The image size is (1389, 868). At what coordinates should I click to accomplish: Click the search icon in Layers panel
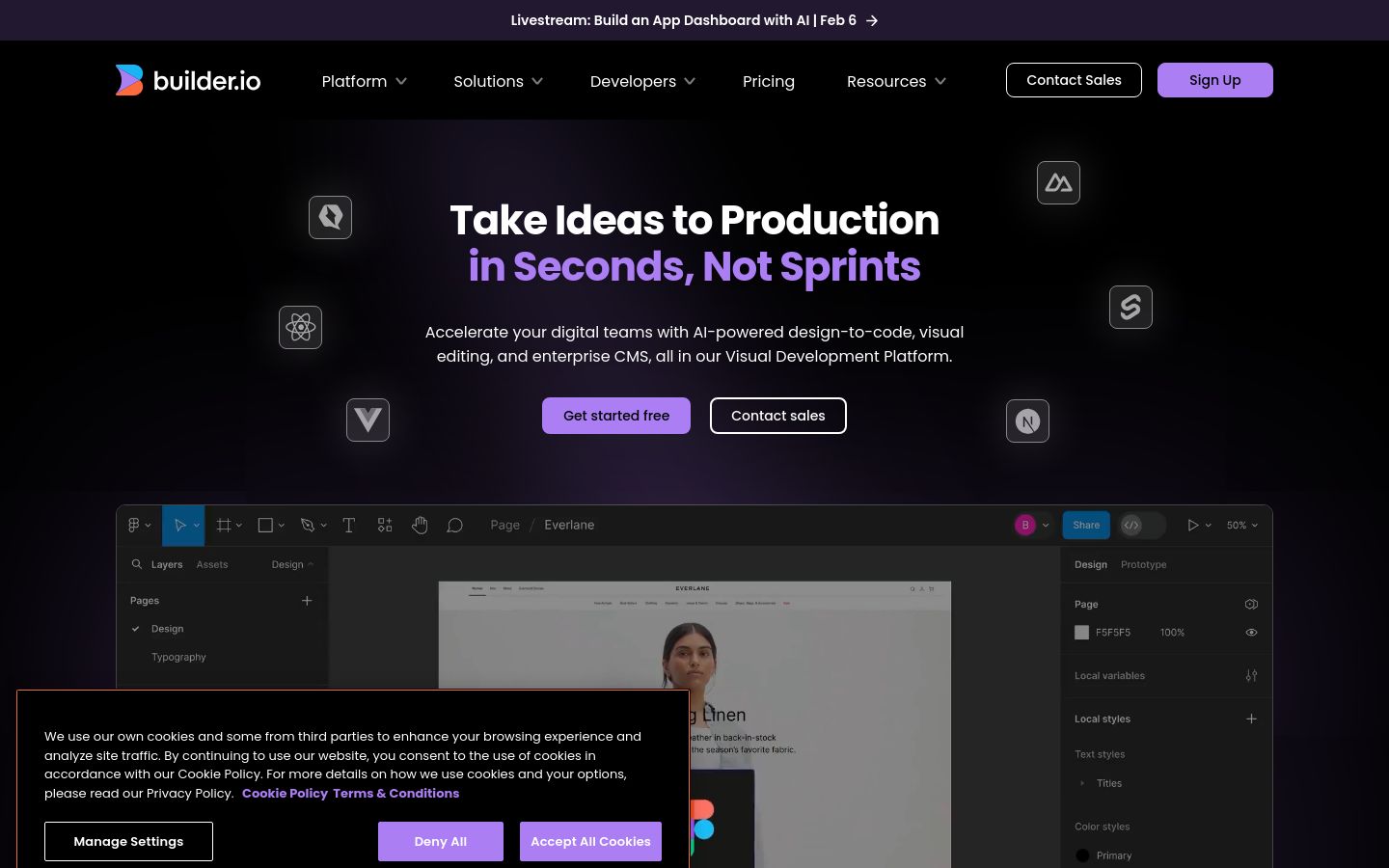(137, 564)
